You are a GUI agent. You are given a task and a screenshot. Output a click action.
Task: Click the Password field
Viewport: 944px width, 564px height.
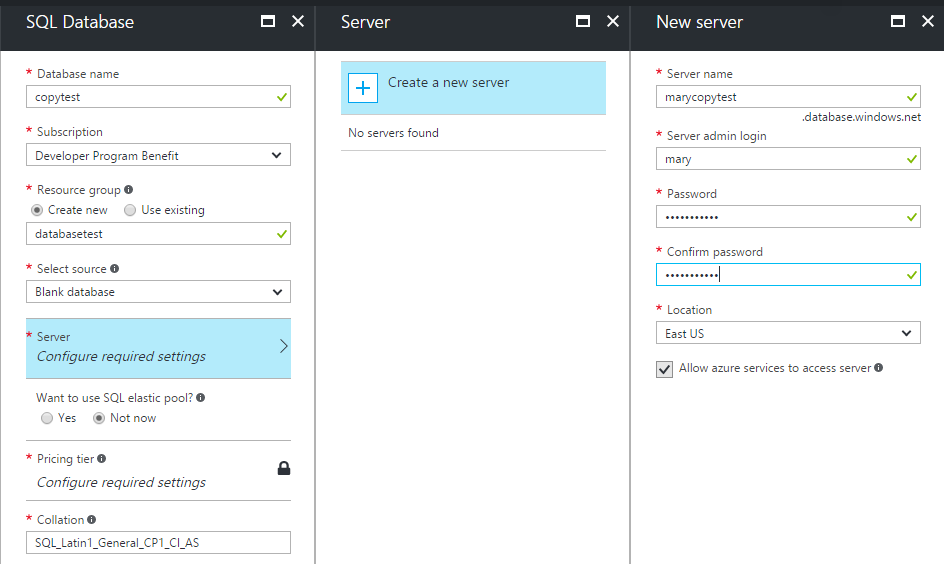click(788, 217)
